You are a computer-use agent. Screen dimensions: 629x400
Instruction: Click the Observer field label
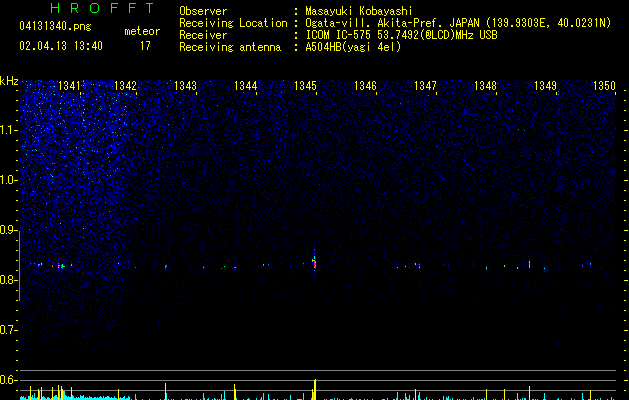[x=203, y=11]
